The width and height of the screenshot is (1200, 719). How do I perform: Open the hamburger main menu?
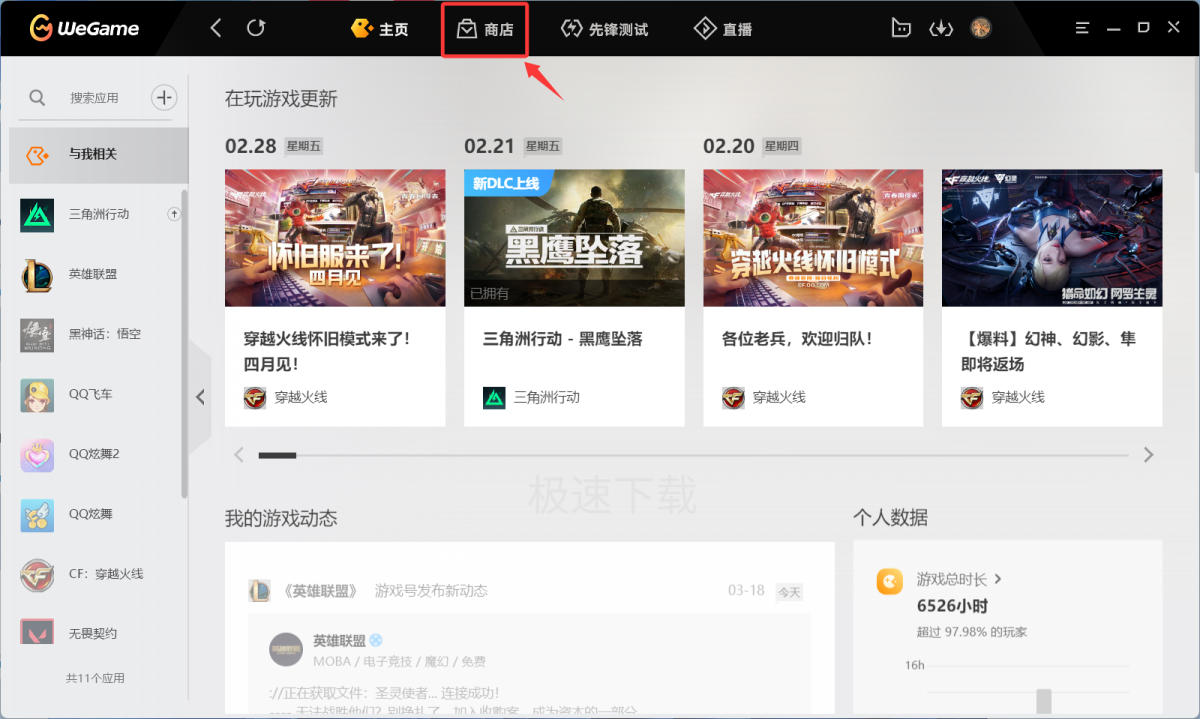pos(1082,28)
